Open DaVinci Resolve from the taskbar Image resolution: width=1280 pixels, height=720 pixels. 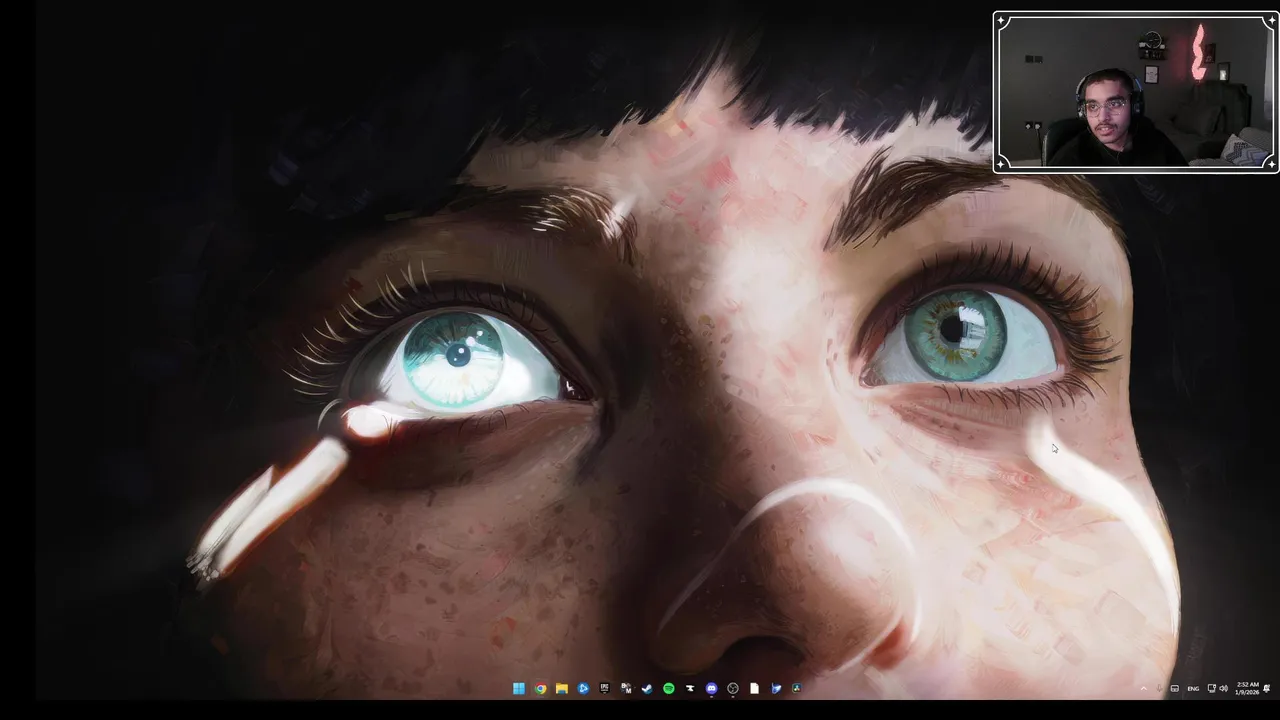[797, 688]
